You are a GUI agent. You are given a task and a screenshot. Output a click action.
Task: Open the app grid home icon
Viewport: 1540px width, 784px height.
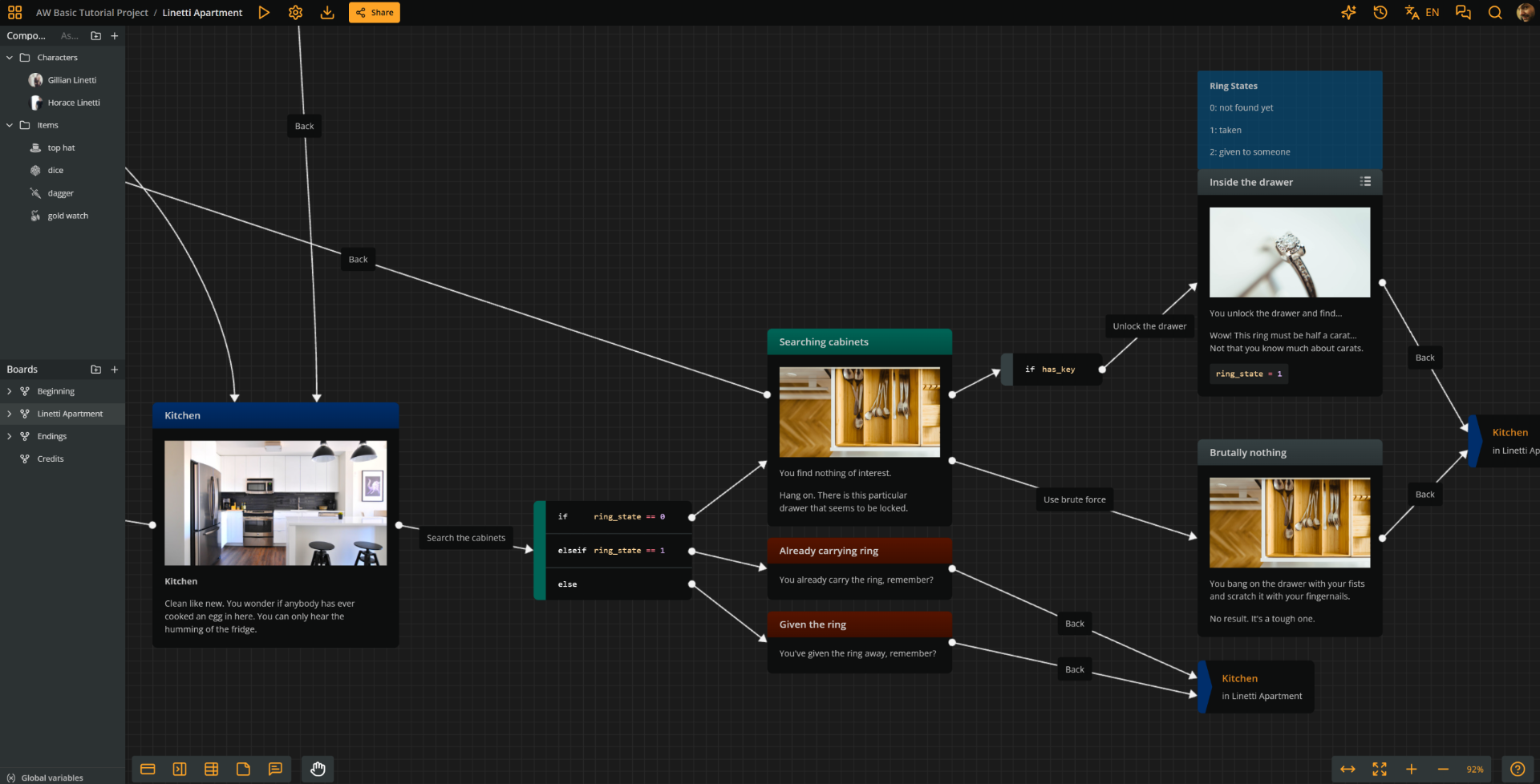(14, 13)
